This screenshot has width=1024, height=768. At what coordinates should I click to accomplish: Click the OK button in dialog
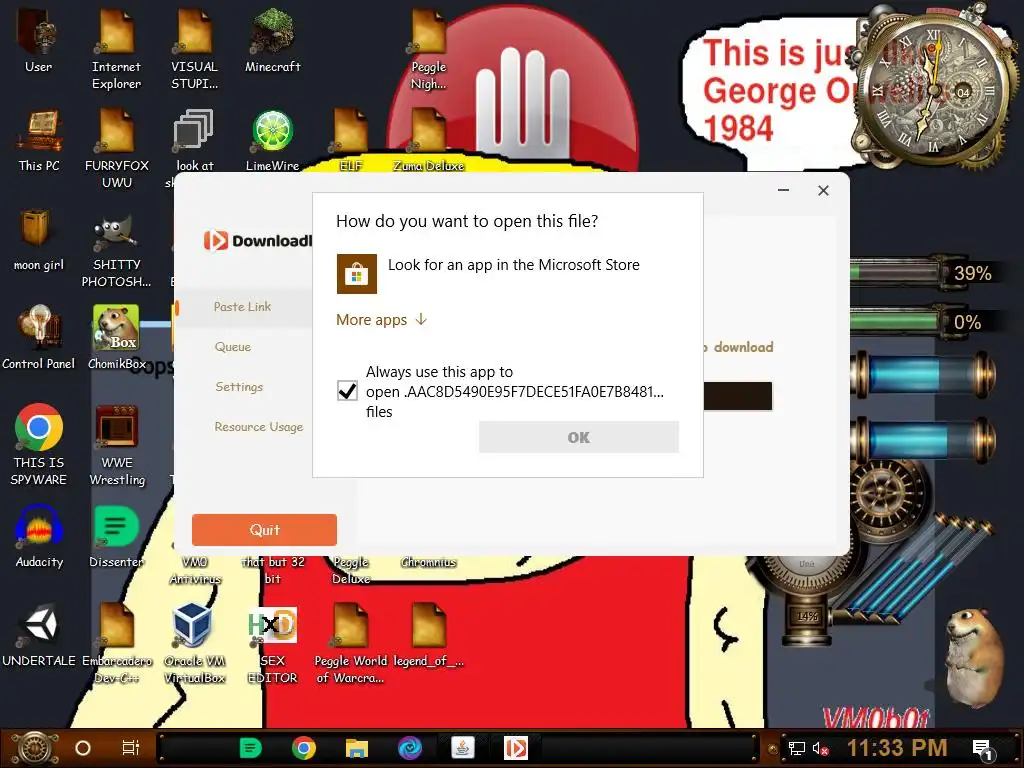tap(579, 437)
